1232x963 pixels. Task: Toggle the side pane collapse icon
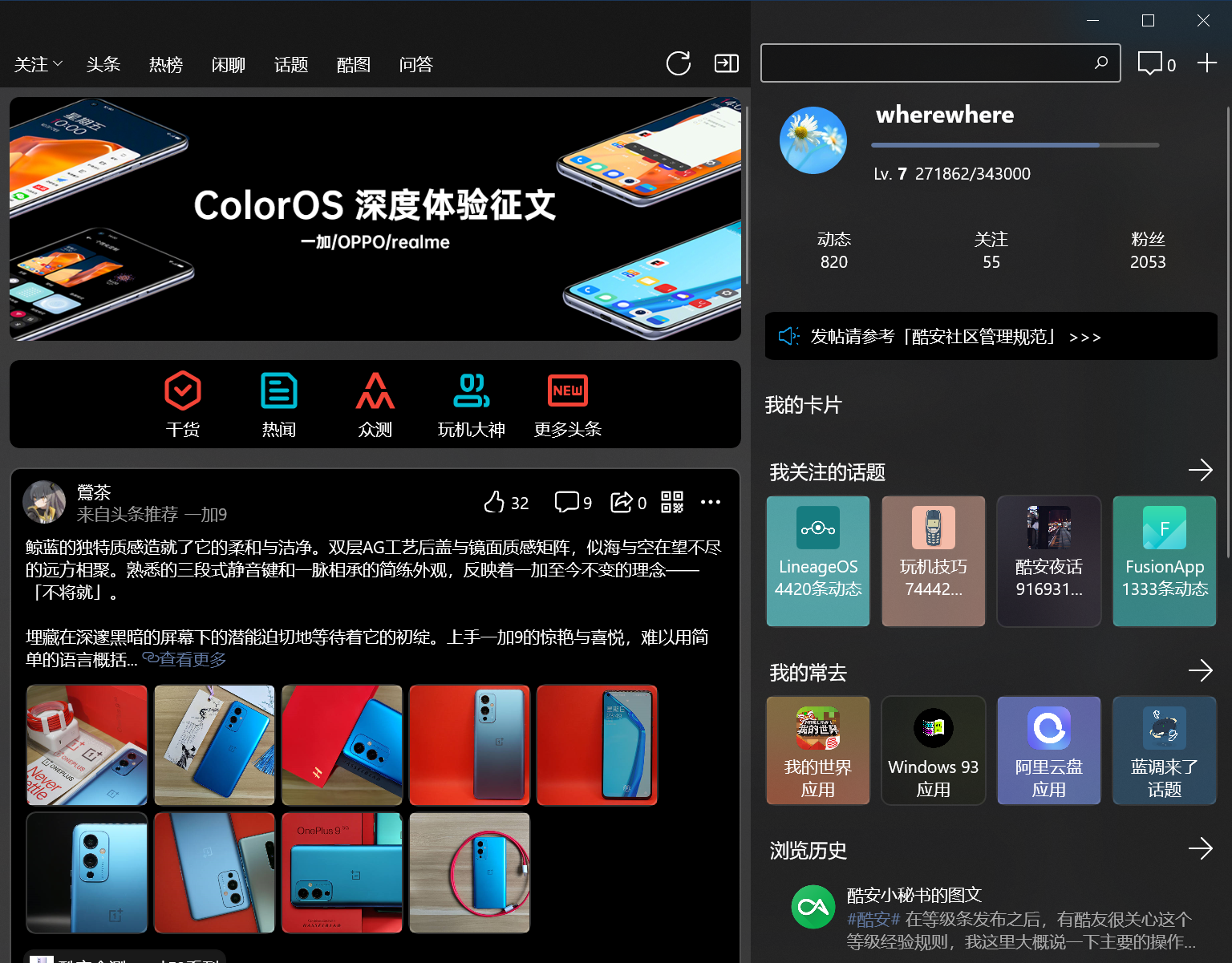click(x=727, y=63)
